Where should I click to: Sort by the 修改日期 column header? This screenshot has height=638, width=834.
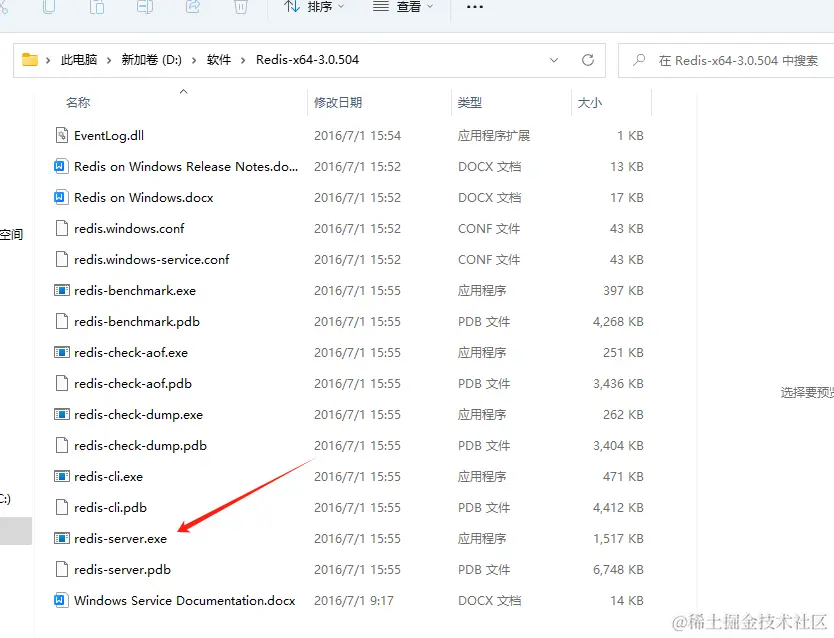point(338,102)
